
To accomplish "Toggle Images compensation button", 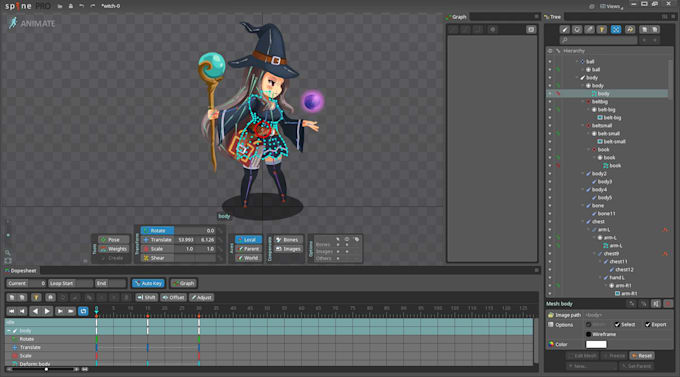I will [x=288, y=249].
